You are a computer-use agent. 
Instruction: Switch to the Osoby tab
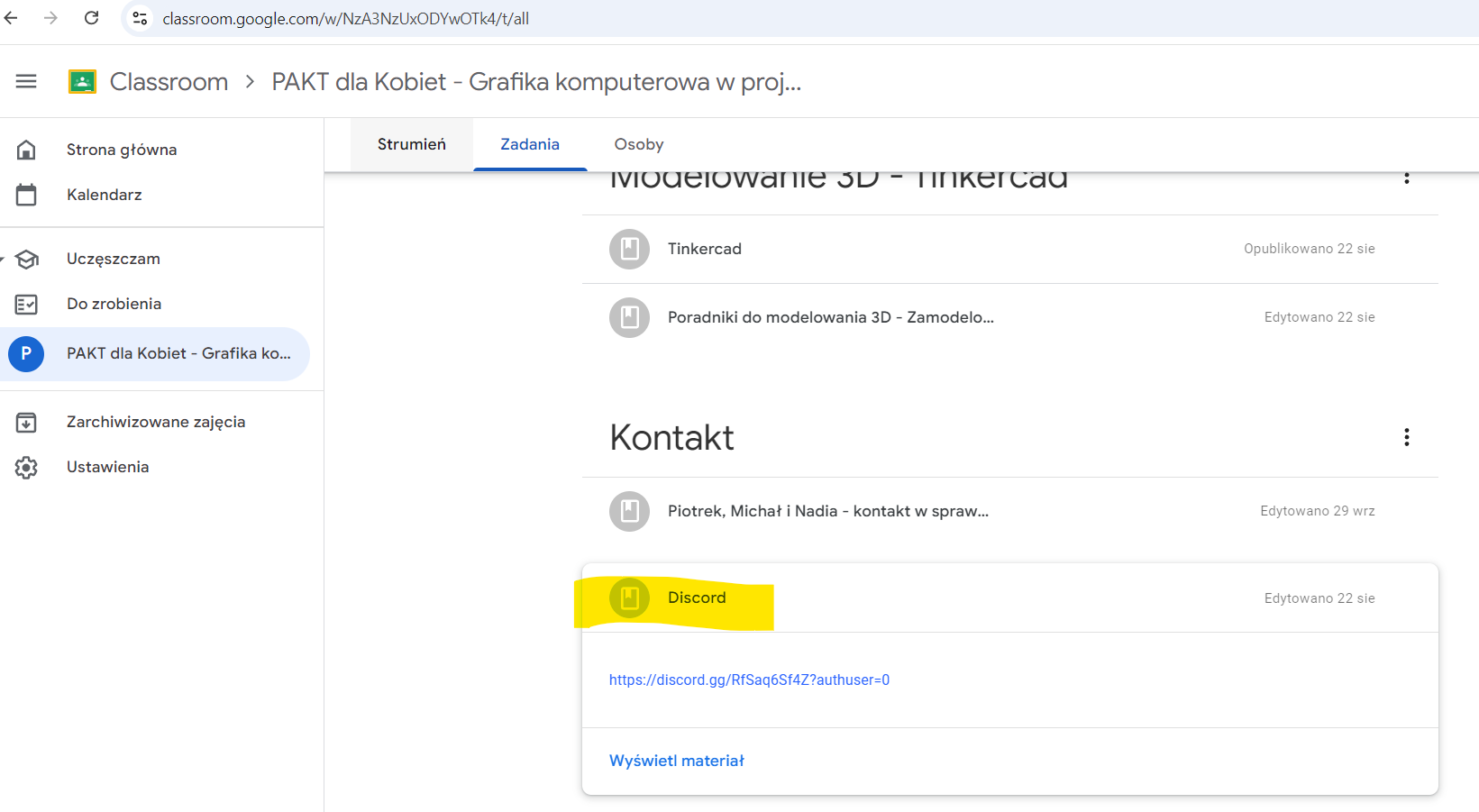[x=639, y=144]
